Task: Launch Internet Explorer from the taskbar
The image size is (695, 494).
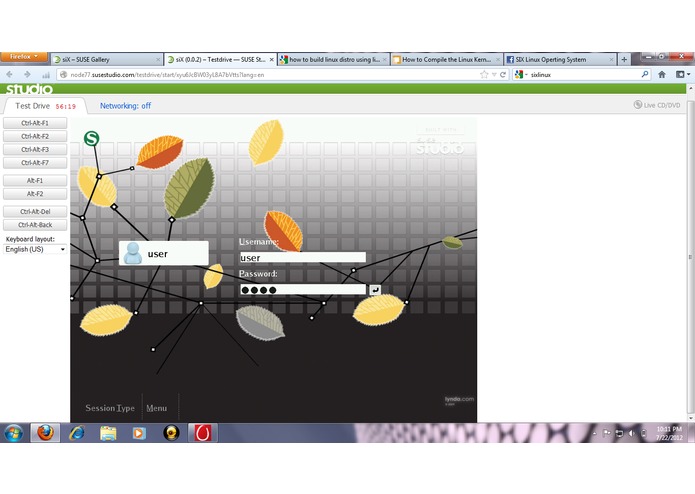Action: (x=77, y=433)
